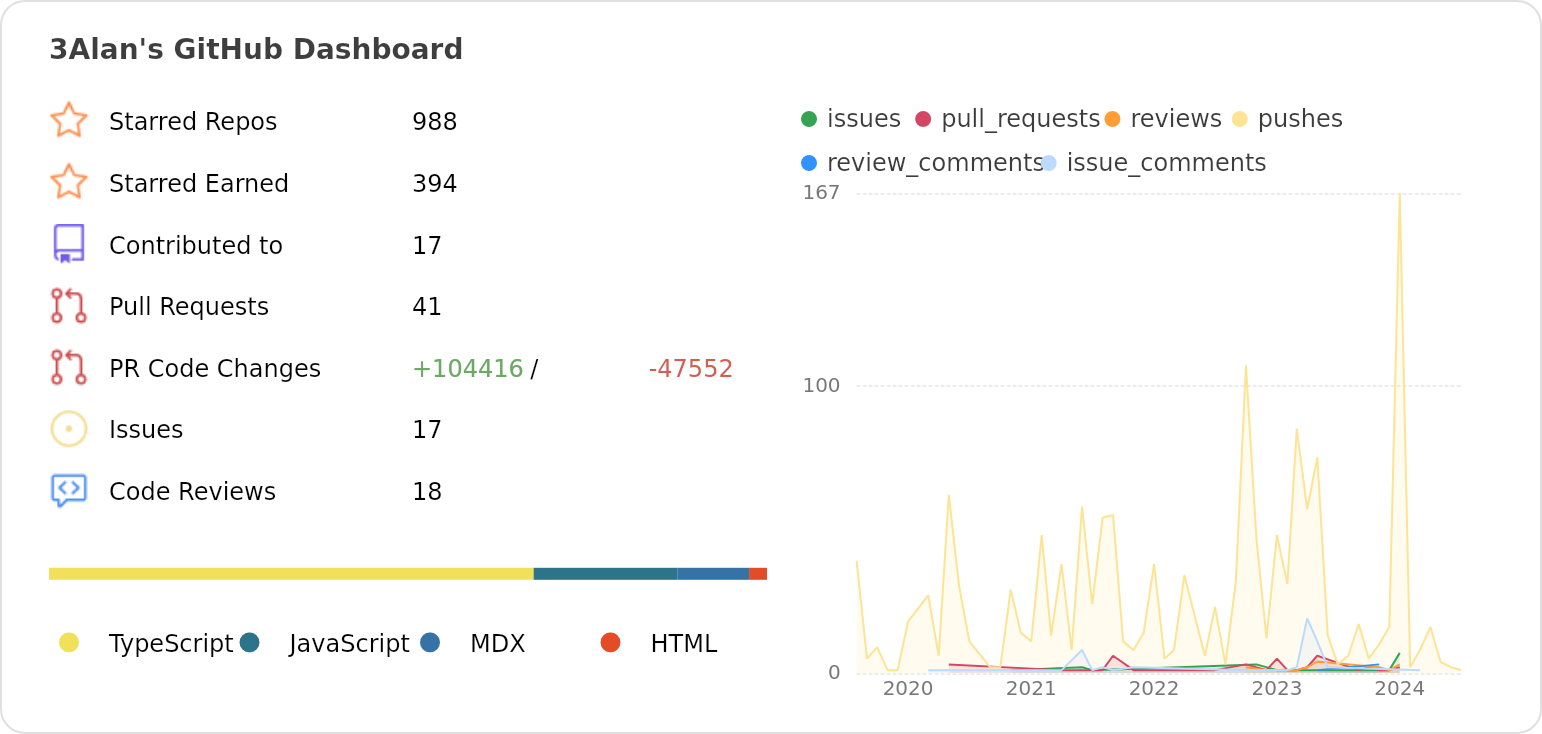Viewport: 1542px width, 734px height.
Task: Toggle the review_comments legend dot
Action: 809,163
